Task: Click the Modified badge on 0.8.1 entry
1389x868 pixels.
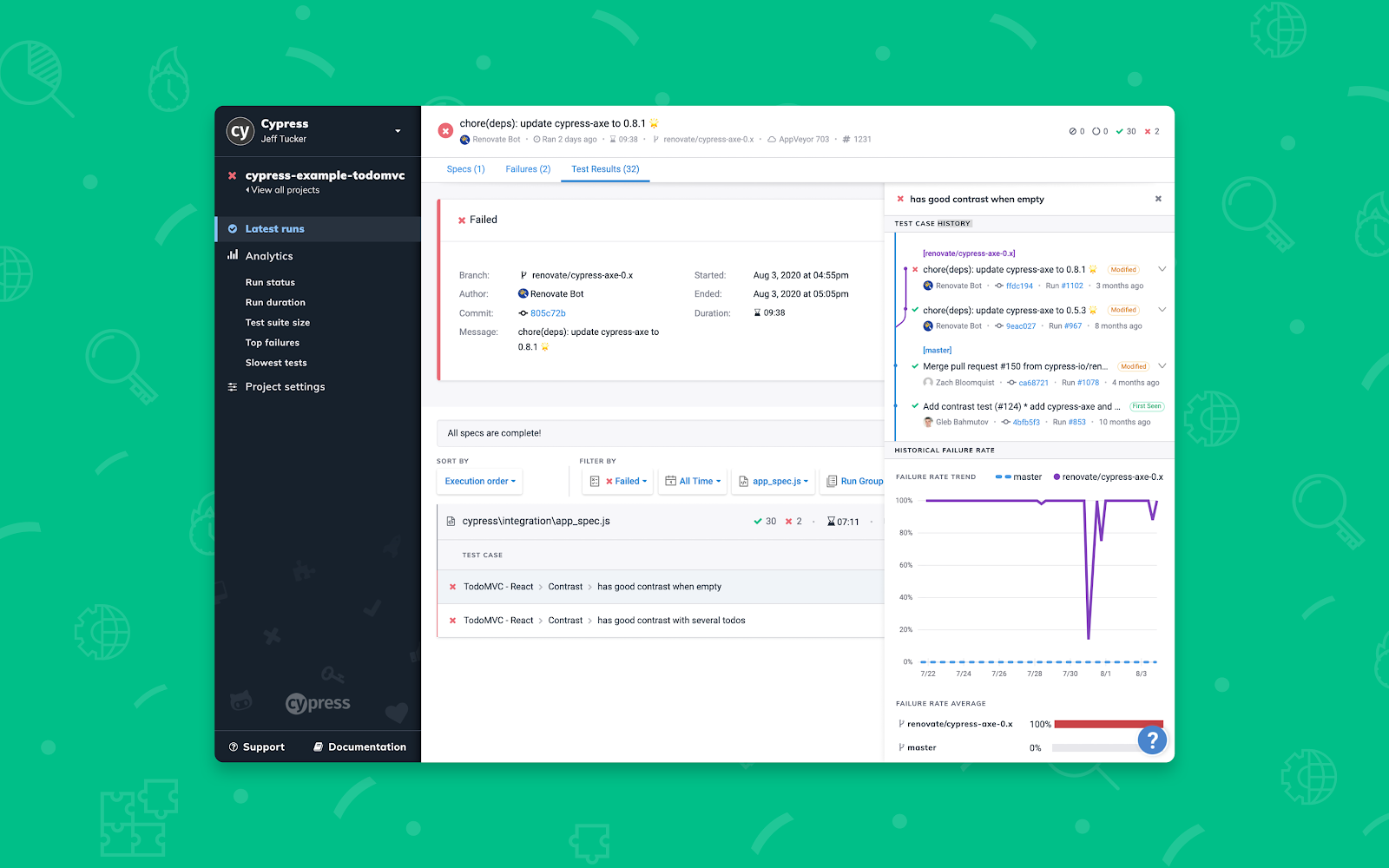Action: 1122,270
